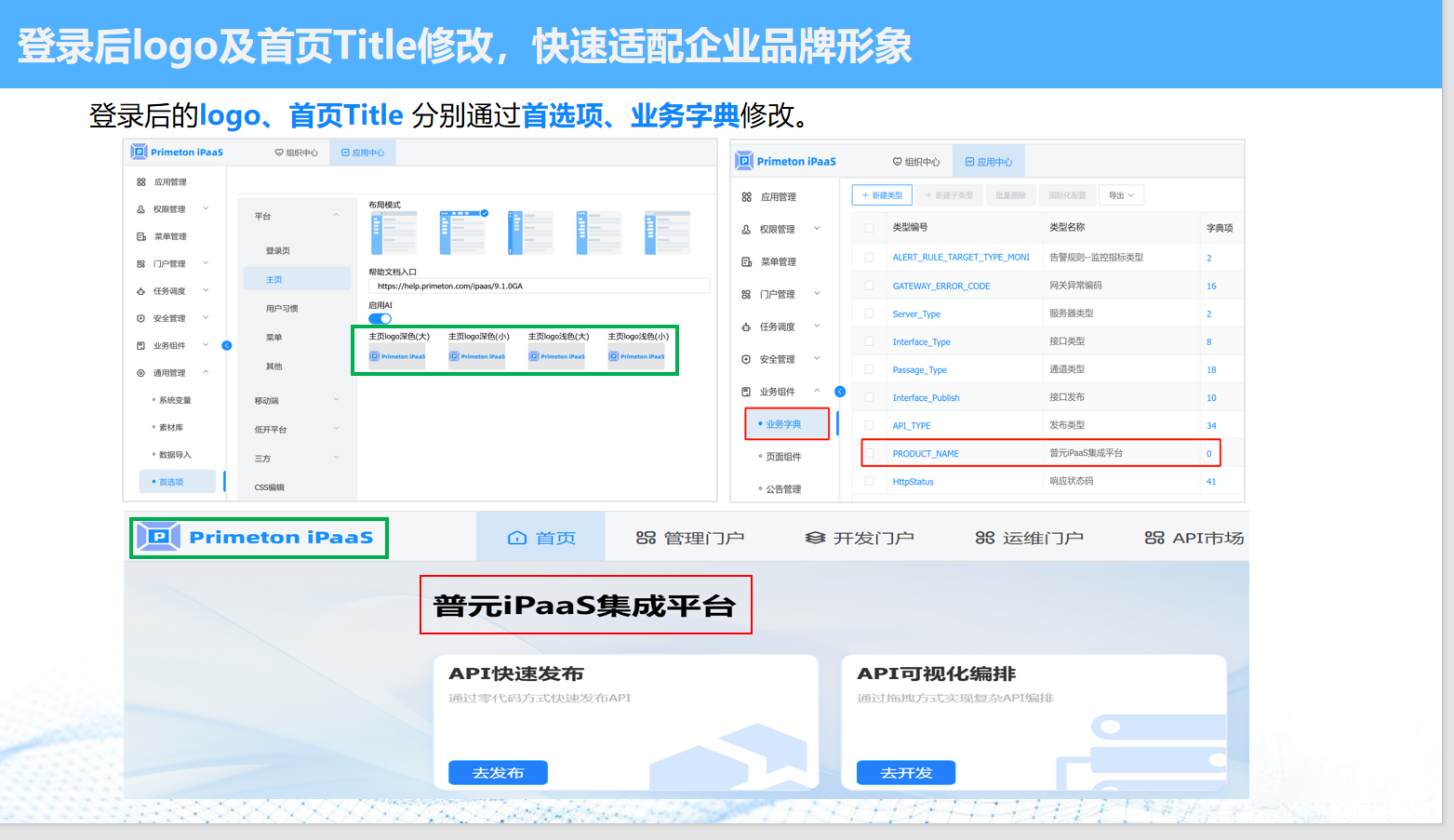Click the blue sidebar collapse arrow beside 业务组件 in the left screenshot
Screen dimensions: 1454x840
point(226,346)
